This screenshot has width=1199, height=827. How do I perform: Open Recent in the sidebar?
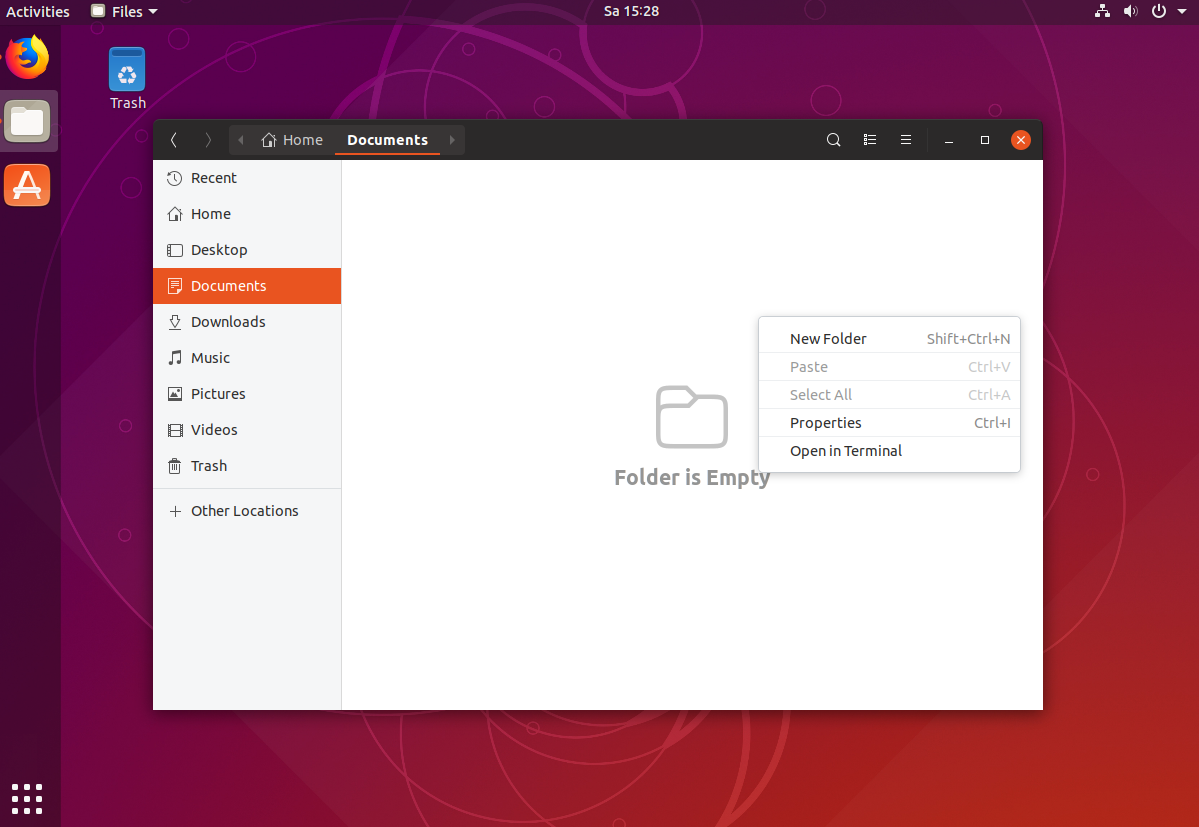[x=213, y=178]
